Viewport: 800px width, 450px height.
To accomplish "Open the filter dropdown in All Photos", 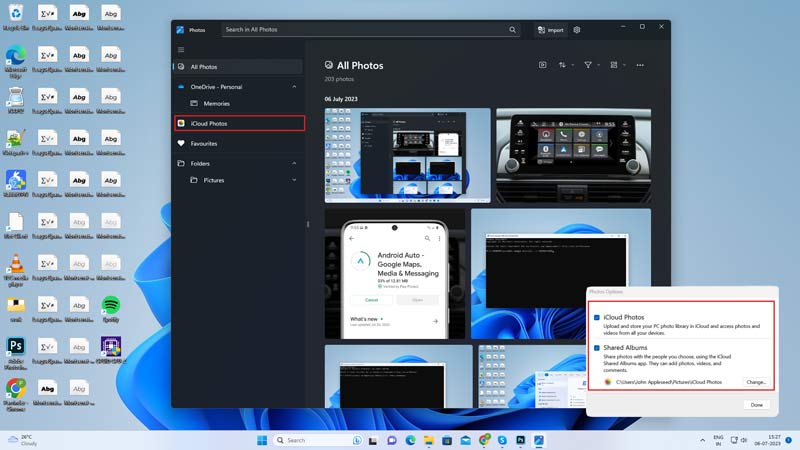I will click(x=591, y=65).
